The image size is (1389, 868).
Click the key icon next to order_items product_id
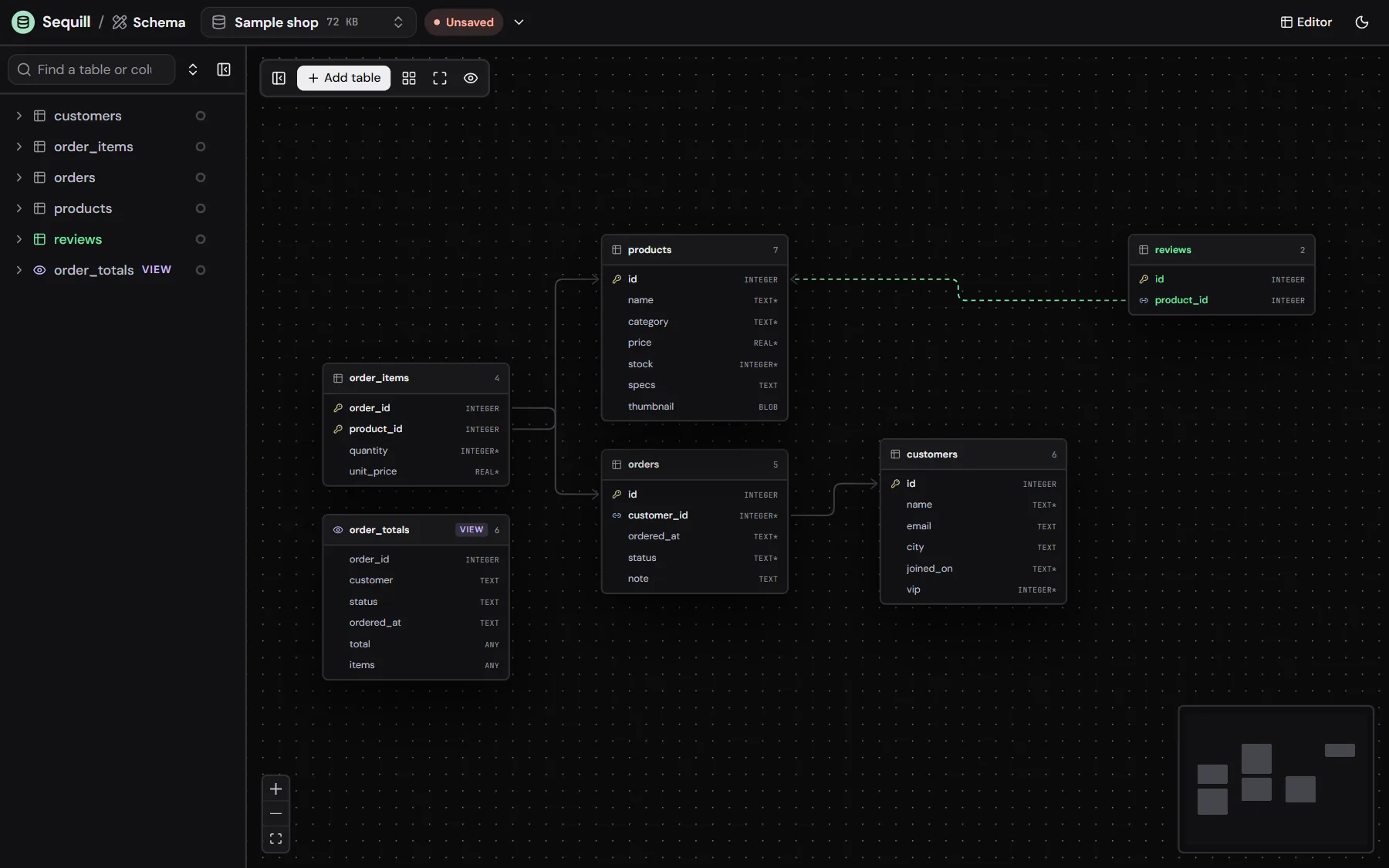338,429
